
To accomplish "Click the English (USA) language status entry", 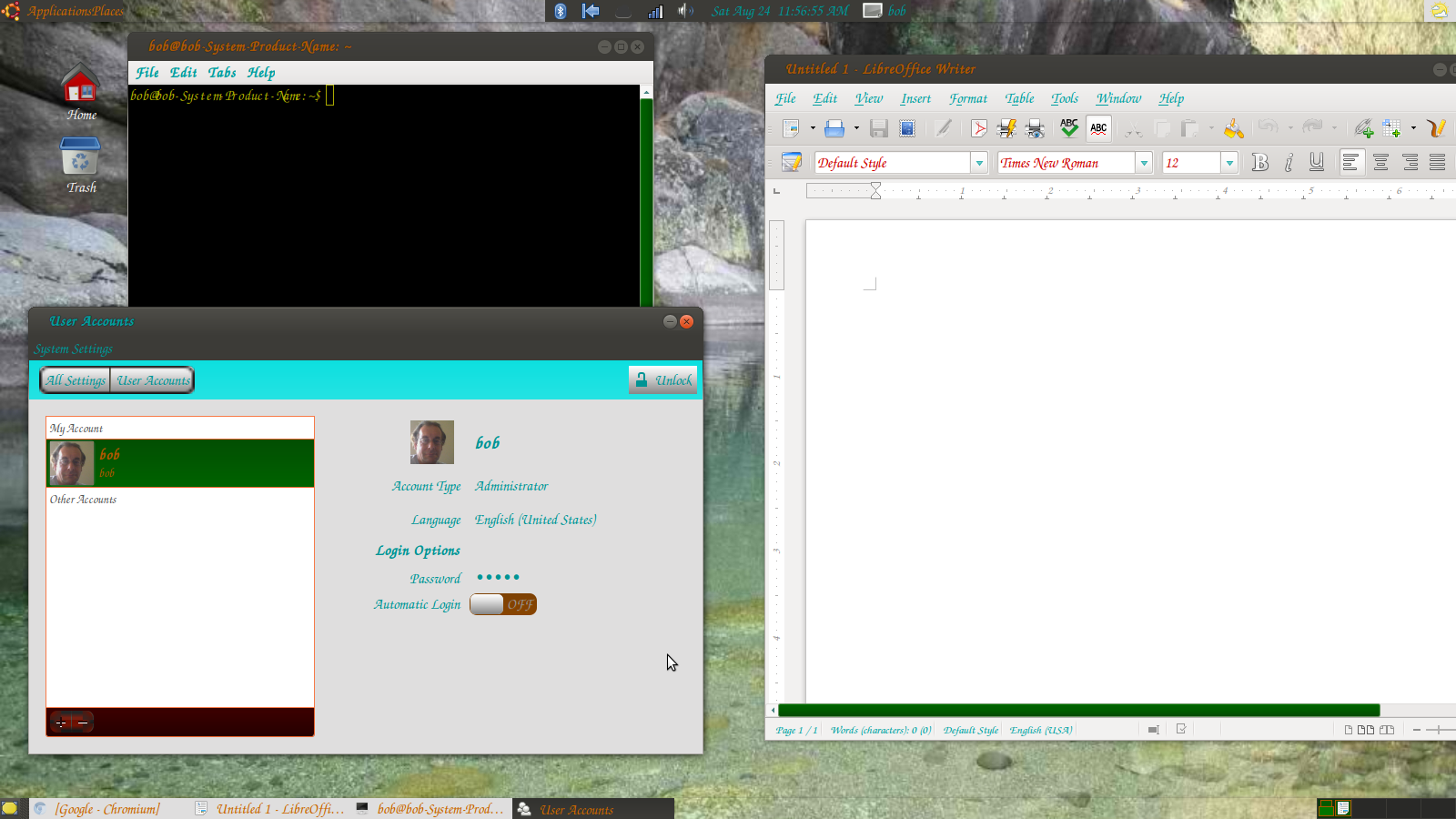I will 1040,730.
